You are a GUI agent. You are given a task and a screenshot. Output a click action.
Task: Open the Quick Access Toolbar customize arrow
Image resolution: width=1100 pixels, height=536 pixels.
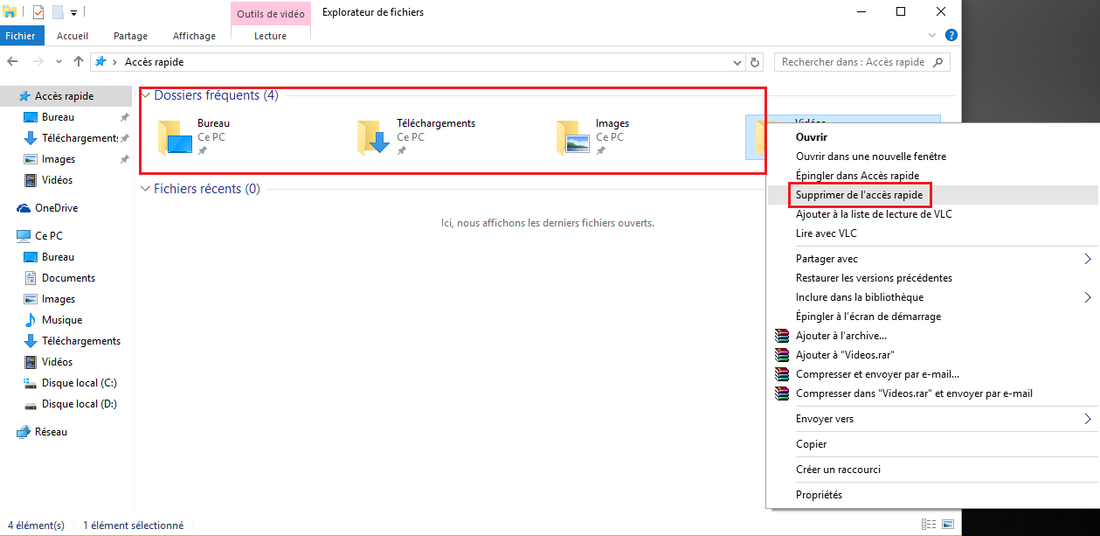(x=74, y=13)
